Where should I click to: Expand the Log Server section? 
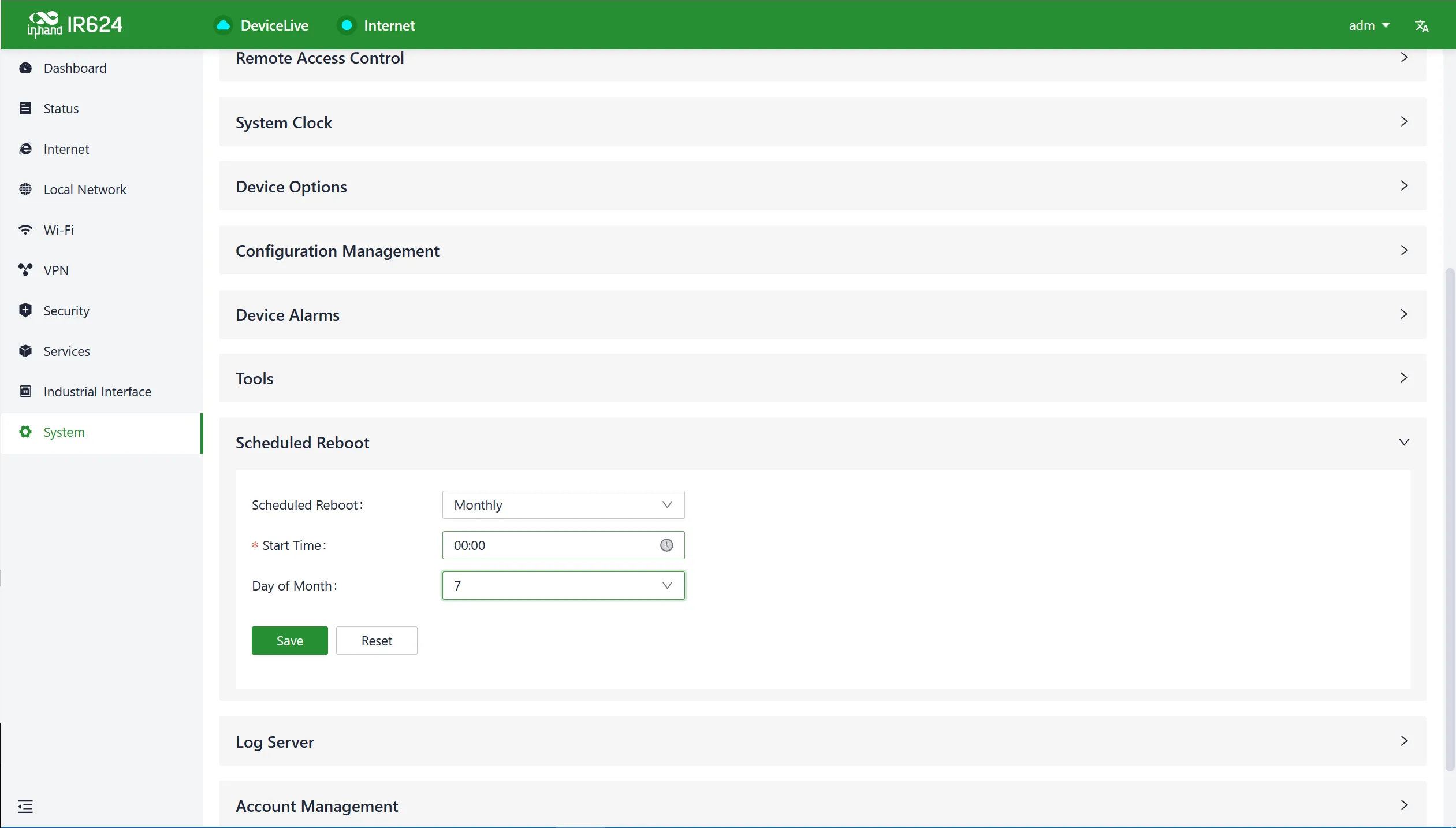(x=822, y=741)
